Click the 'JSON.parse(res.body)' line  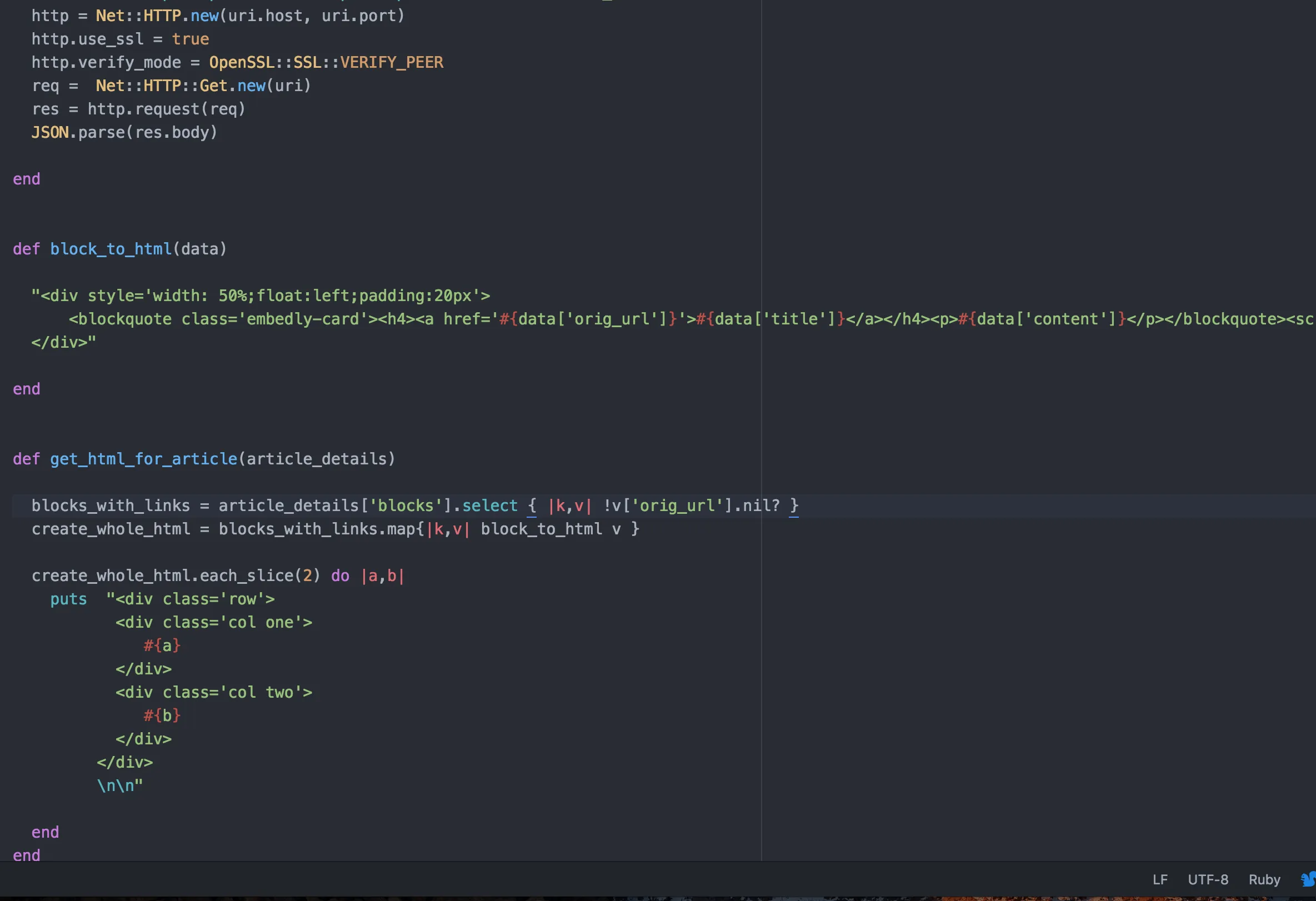[x=124, y=133]
